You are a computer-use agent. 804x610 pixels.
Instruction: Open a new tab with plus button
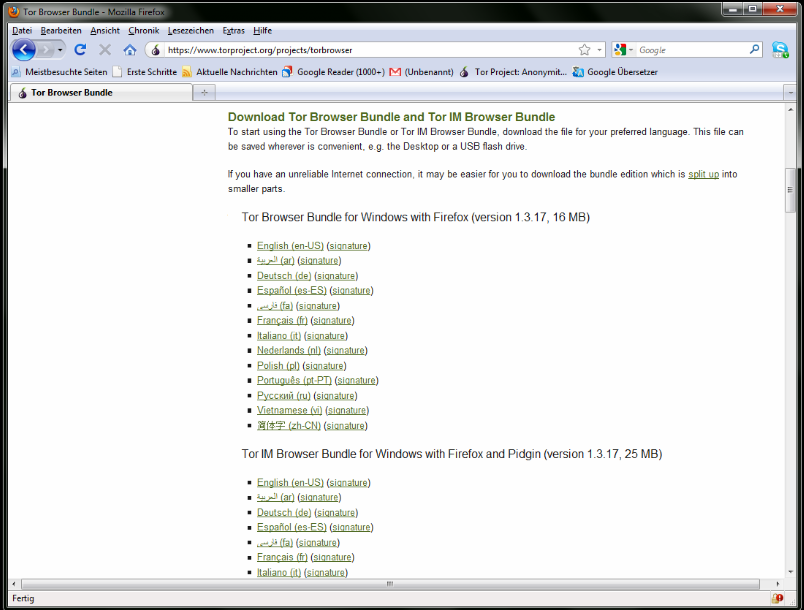(204, 93)
